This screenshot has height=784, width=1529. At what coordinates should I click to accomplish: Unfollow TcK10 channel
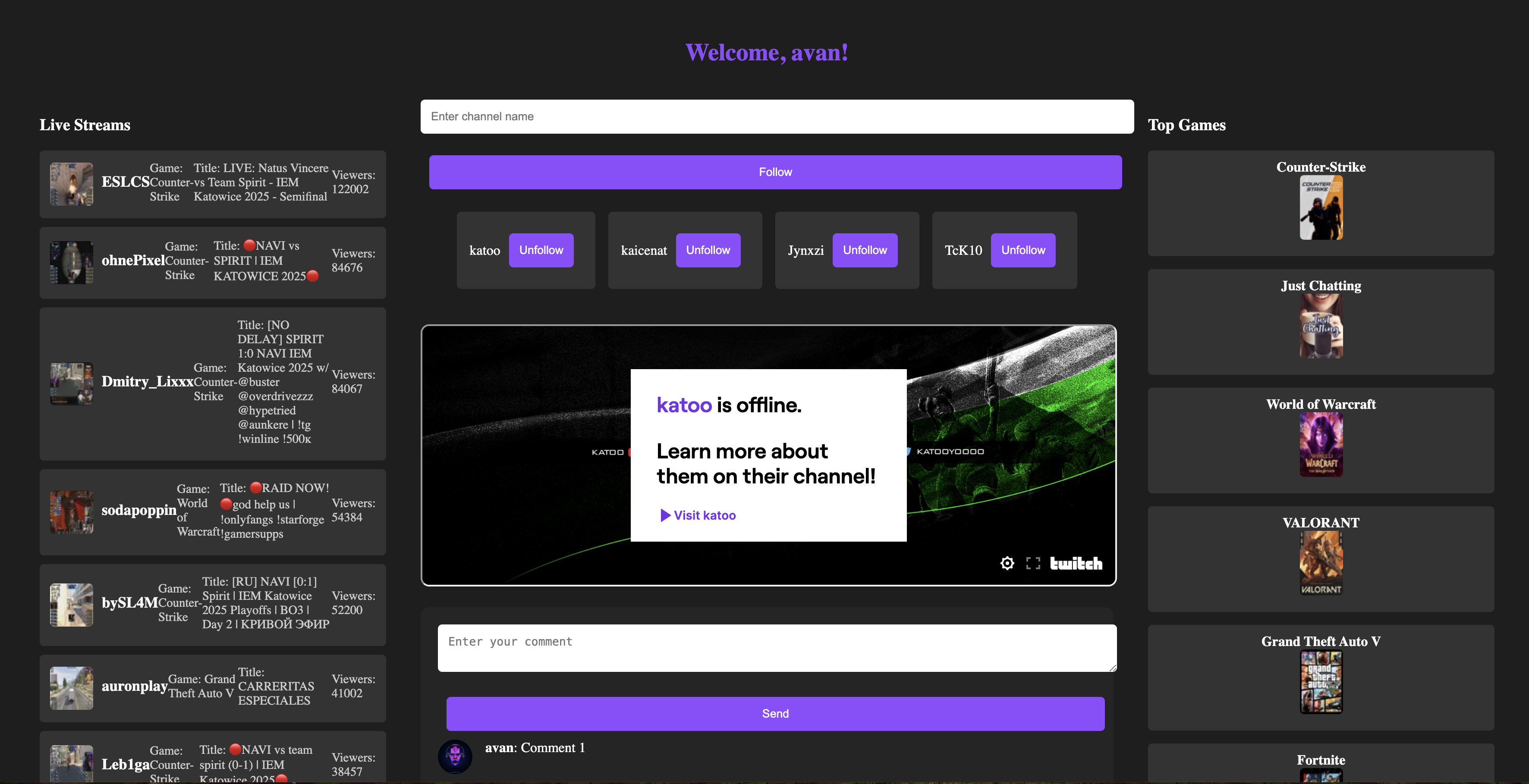click(1021, 249)
